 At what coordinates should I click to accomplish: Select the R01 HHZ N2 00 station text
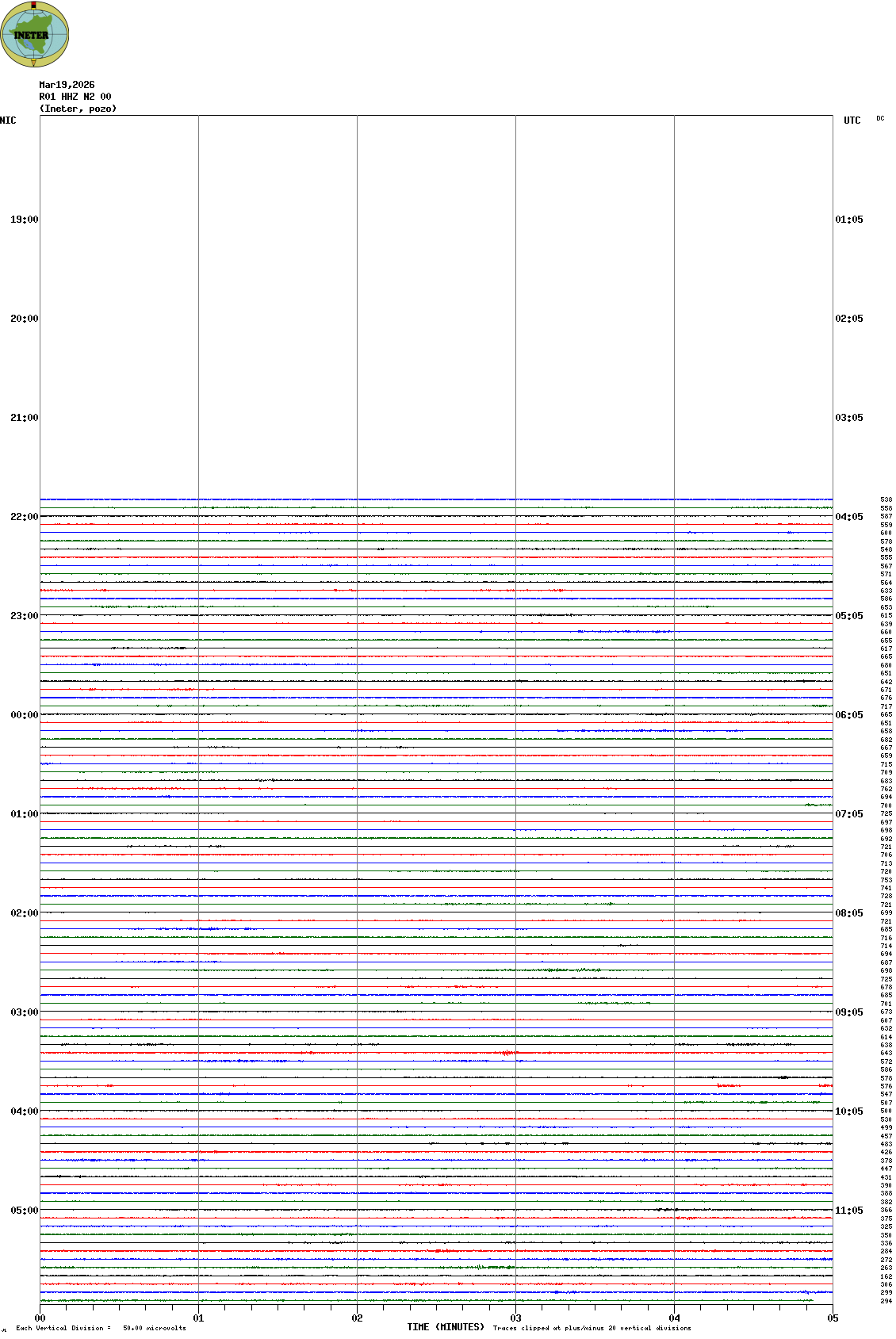[x=75, y=97]
